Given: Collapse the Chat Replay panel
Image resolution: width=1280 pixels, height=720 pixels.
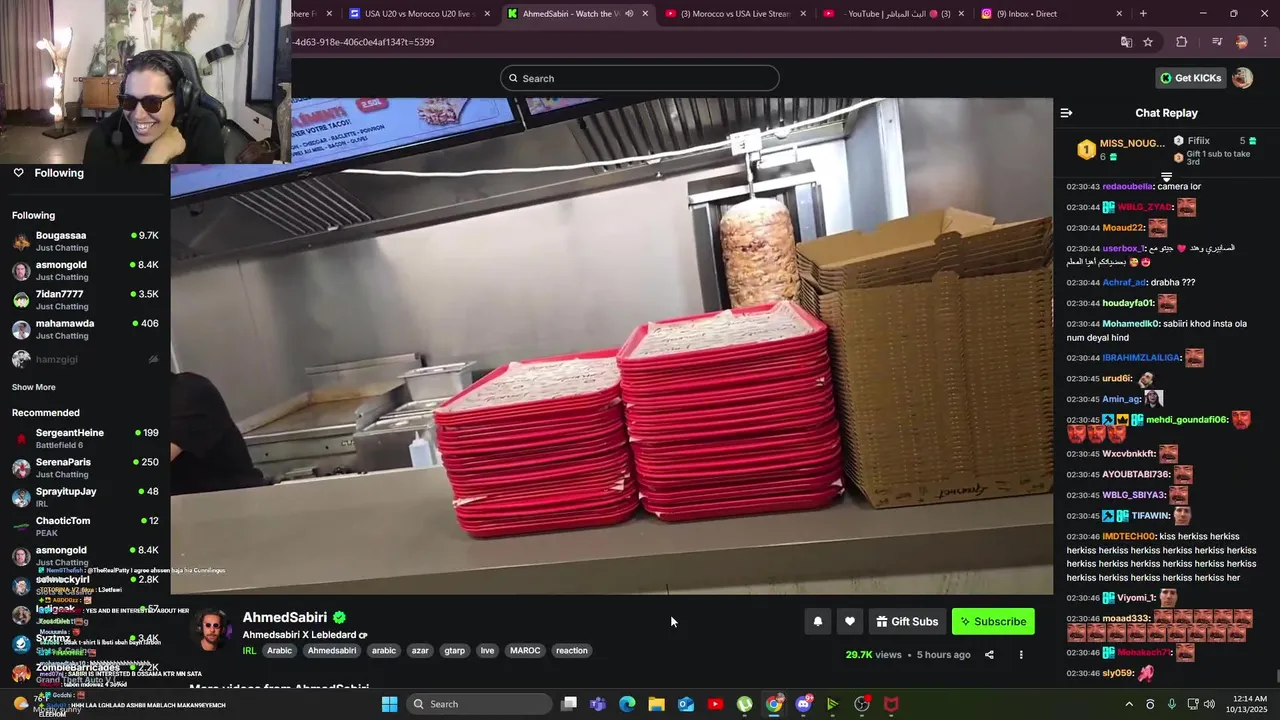Looking at the screenshot, I should pos(1066,113).
